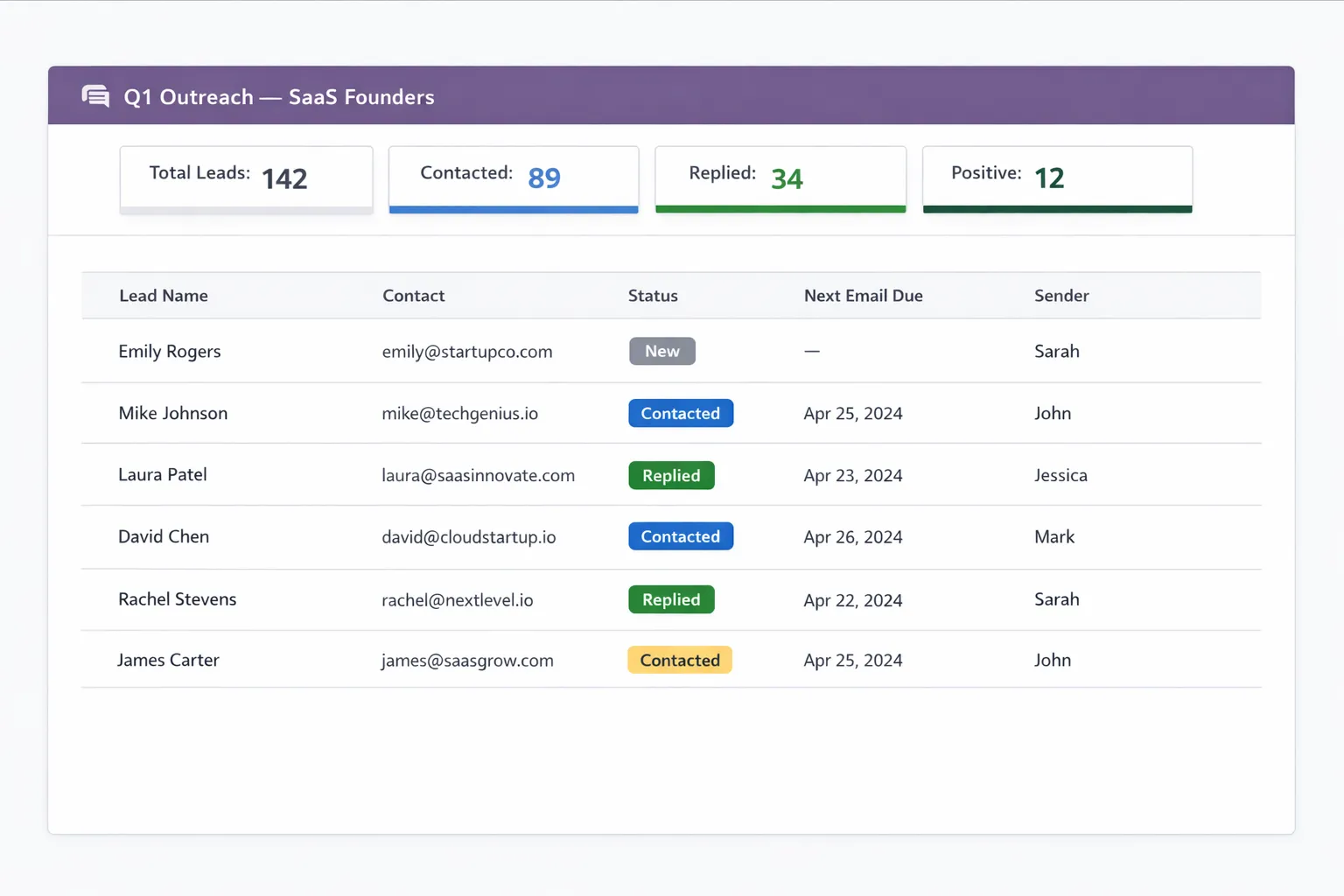
Task: Click the chat bubbles icon in header
Action: (x=95, y=96)
